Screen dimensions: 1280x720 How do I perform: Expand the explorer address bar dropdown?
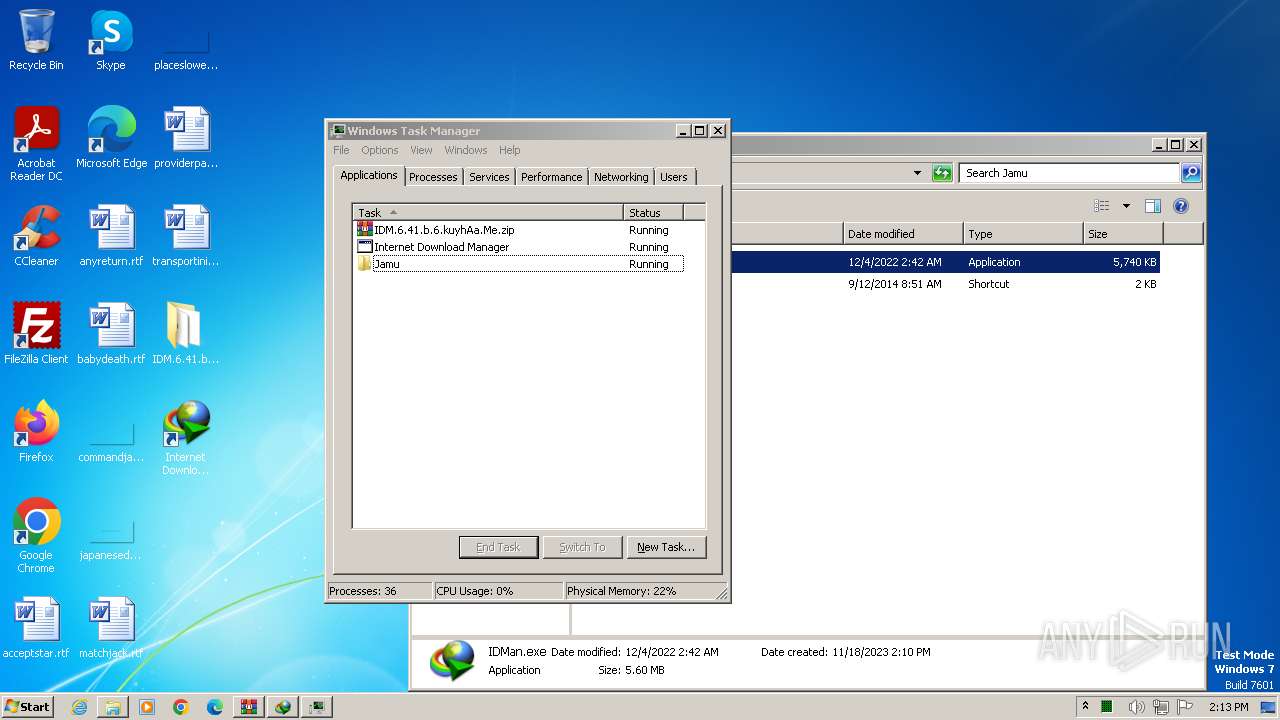pos(917,173)
